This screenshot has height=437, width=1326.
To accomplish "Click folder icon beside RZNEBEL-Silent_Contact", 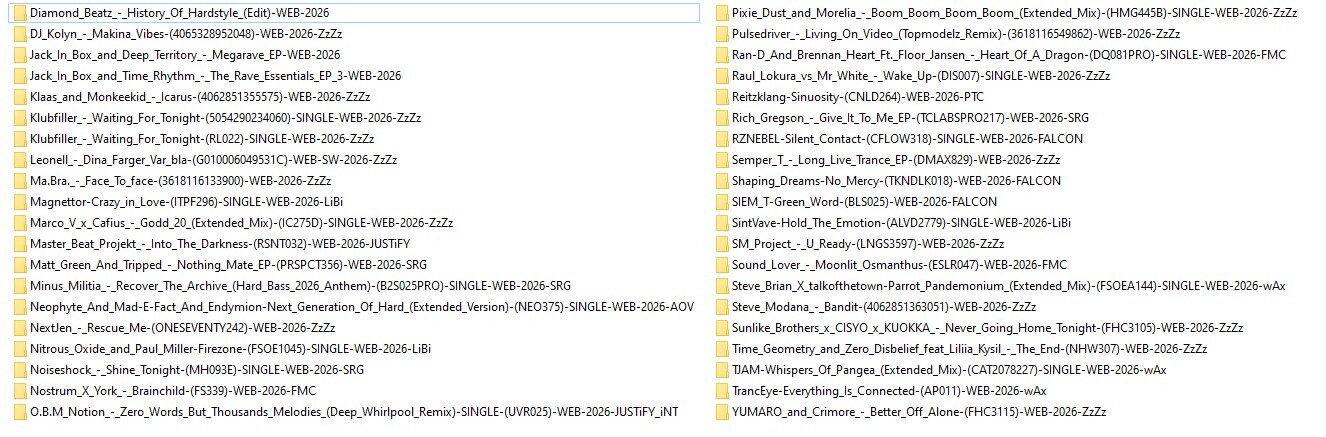I will click(x=722, y=139).
